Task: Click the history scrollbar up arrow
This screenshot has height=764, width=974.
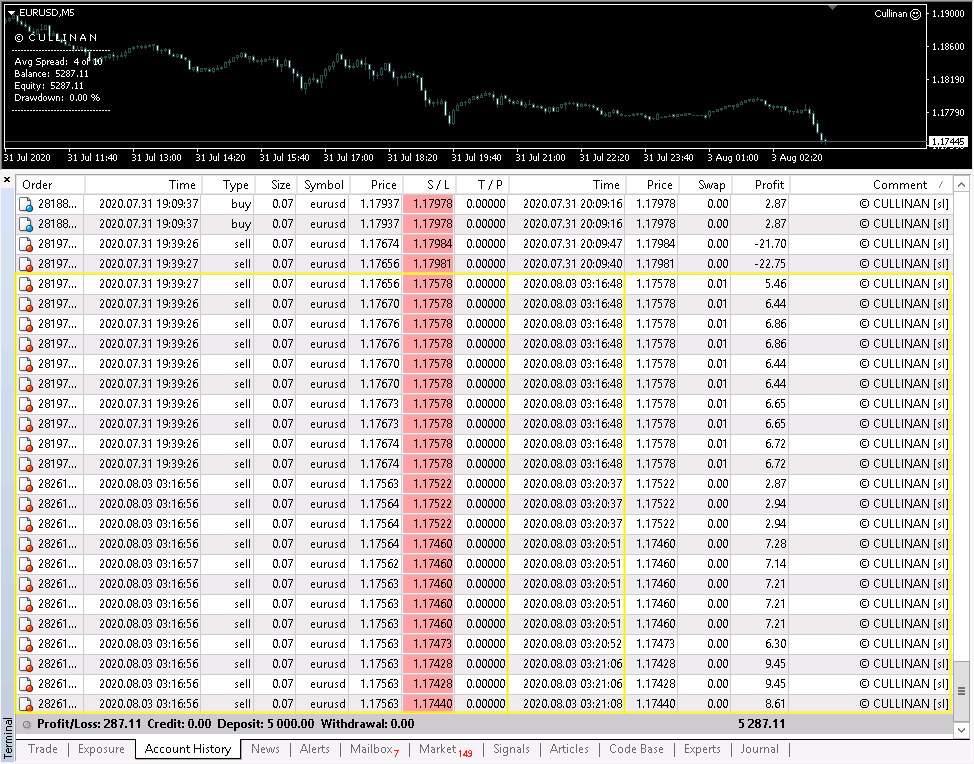Action: pyautogui.click(x=961, y=185)
